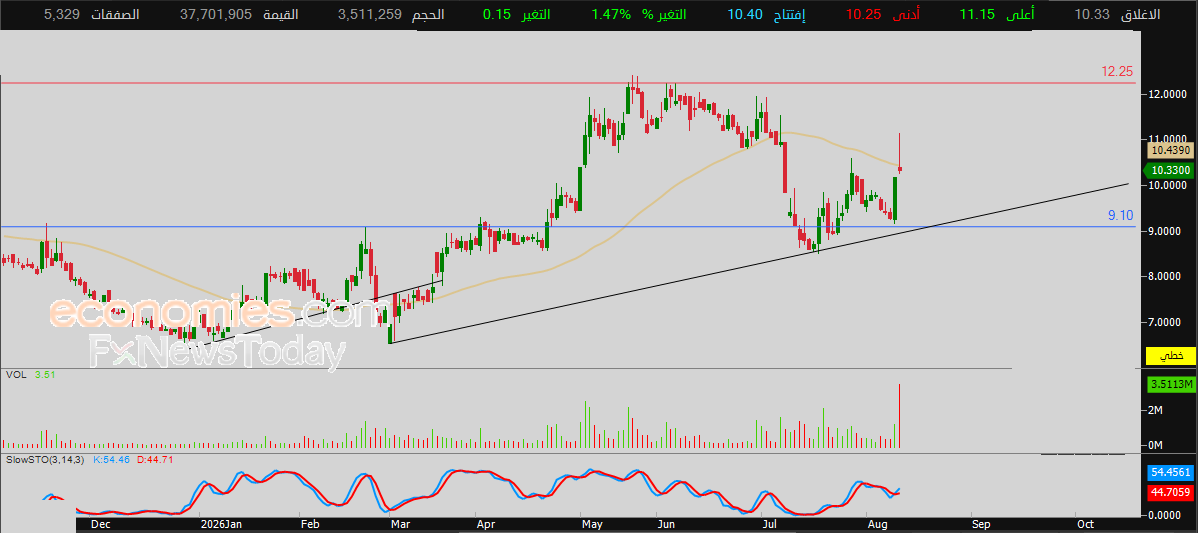Click the Oct marker on the time axis
Screen dimensions: 1198x533
click(1084, 525)
